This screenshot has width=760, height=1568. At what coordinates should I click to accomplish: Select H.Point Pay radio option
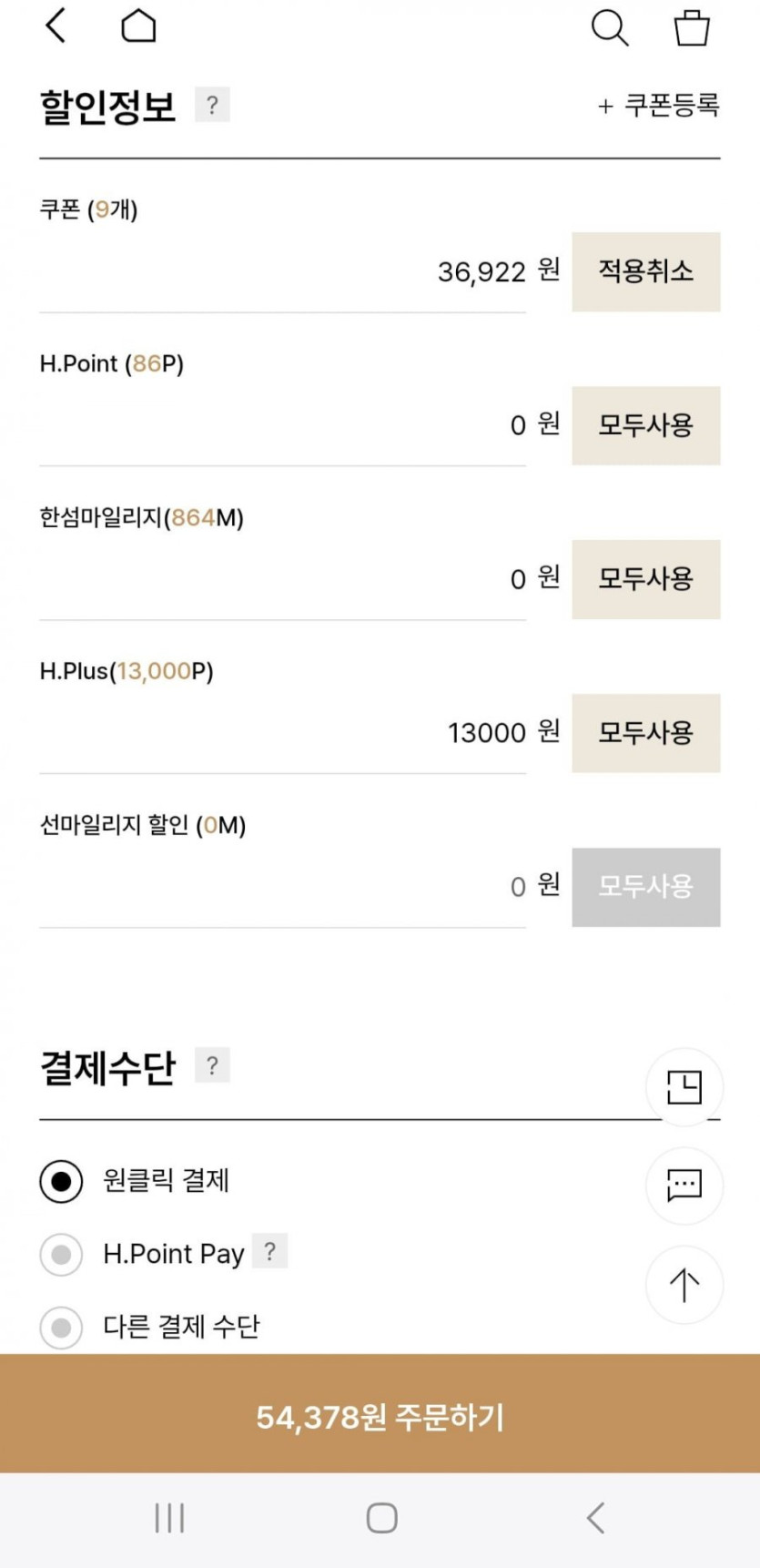[62, 1255]
